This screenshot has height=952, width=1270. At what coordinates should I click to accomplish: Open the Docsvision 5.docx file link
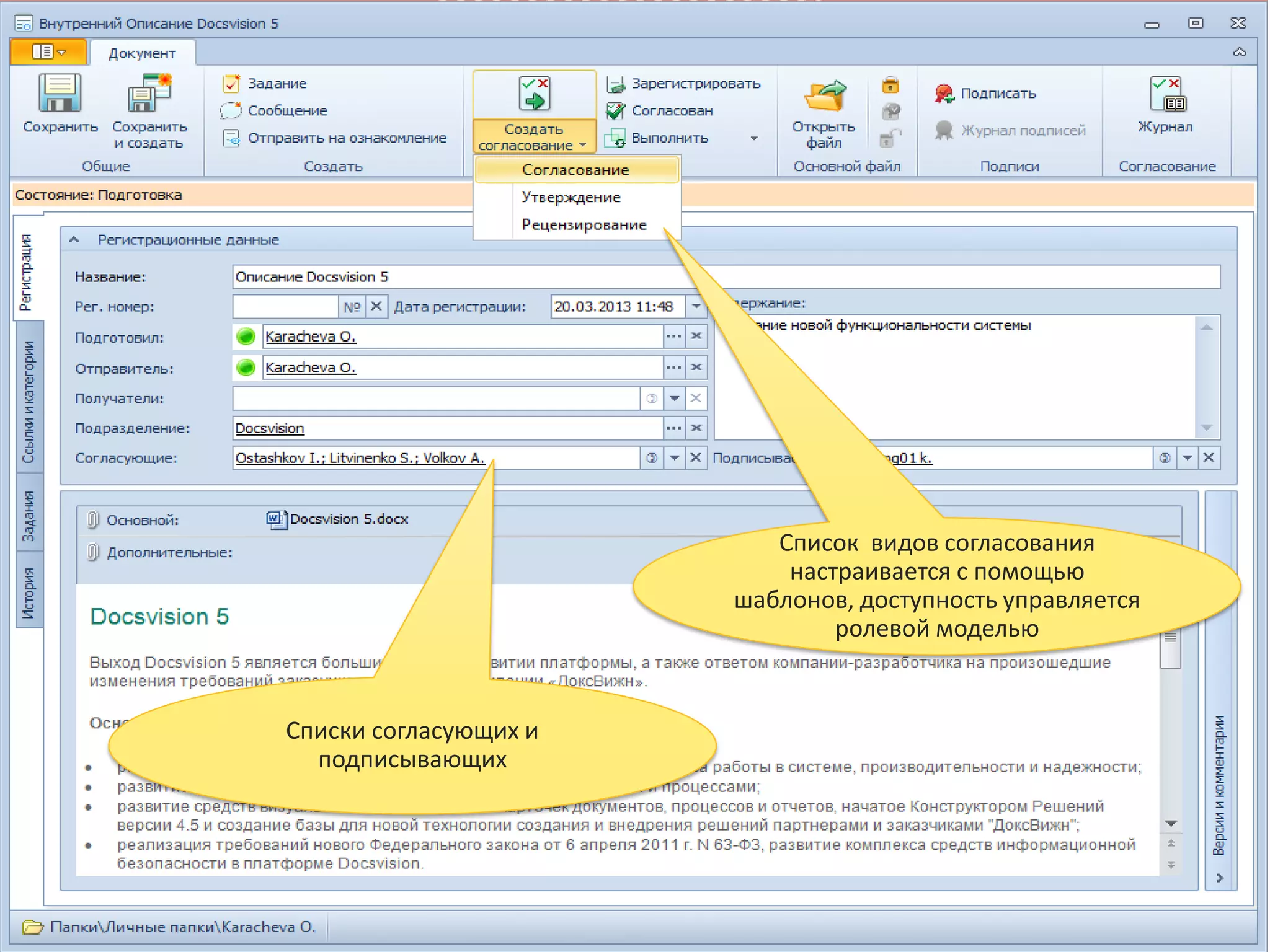[x=349, y=519]
